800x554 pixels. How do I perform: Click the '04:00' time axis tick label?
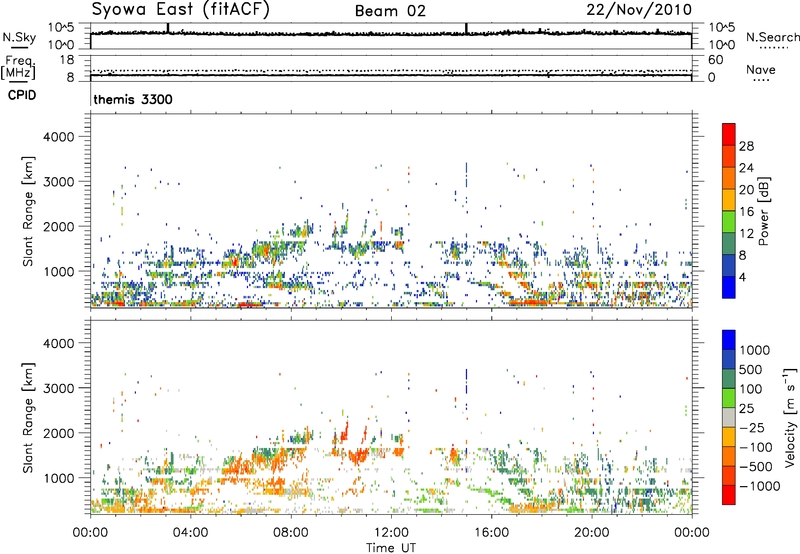190,533
